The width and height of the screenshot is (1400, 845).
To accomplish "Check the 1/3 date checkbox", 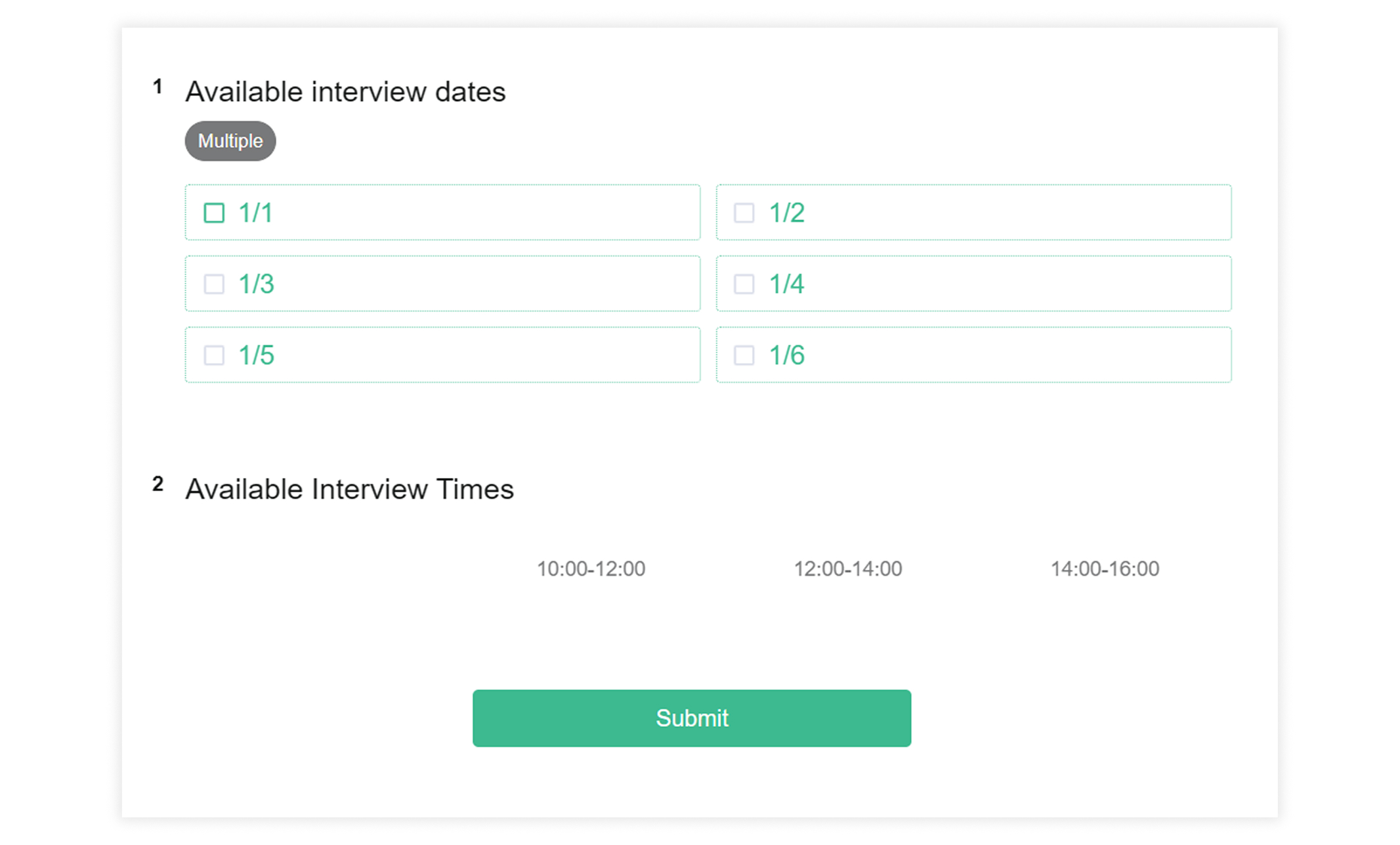I will [214, 284].
